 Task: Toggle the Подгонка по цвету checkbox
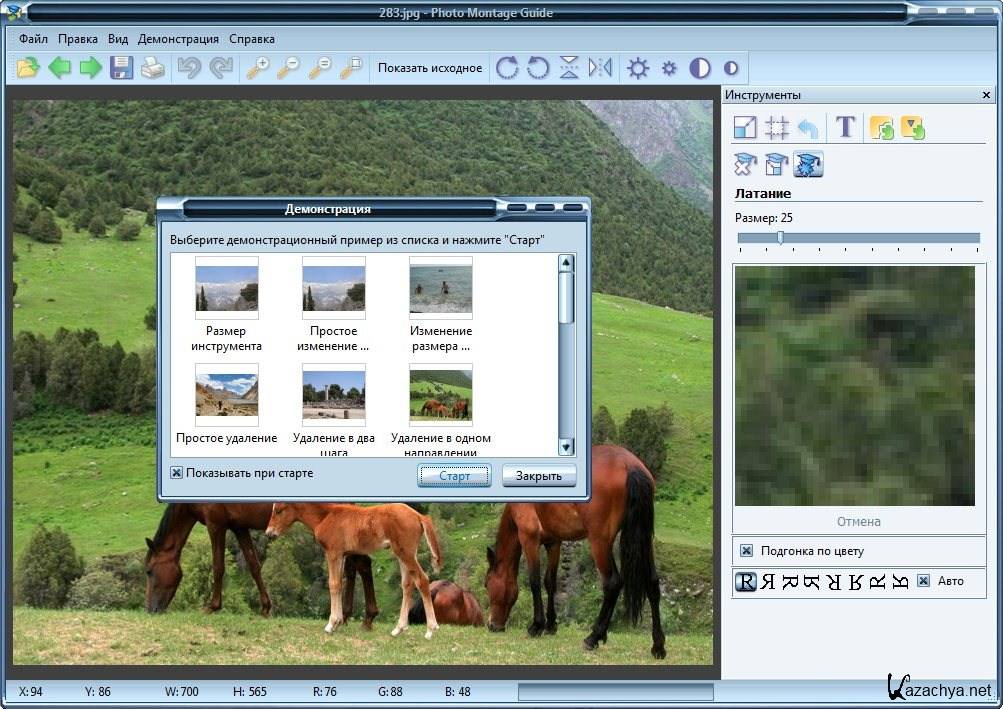click(746, 551)
